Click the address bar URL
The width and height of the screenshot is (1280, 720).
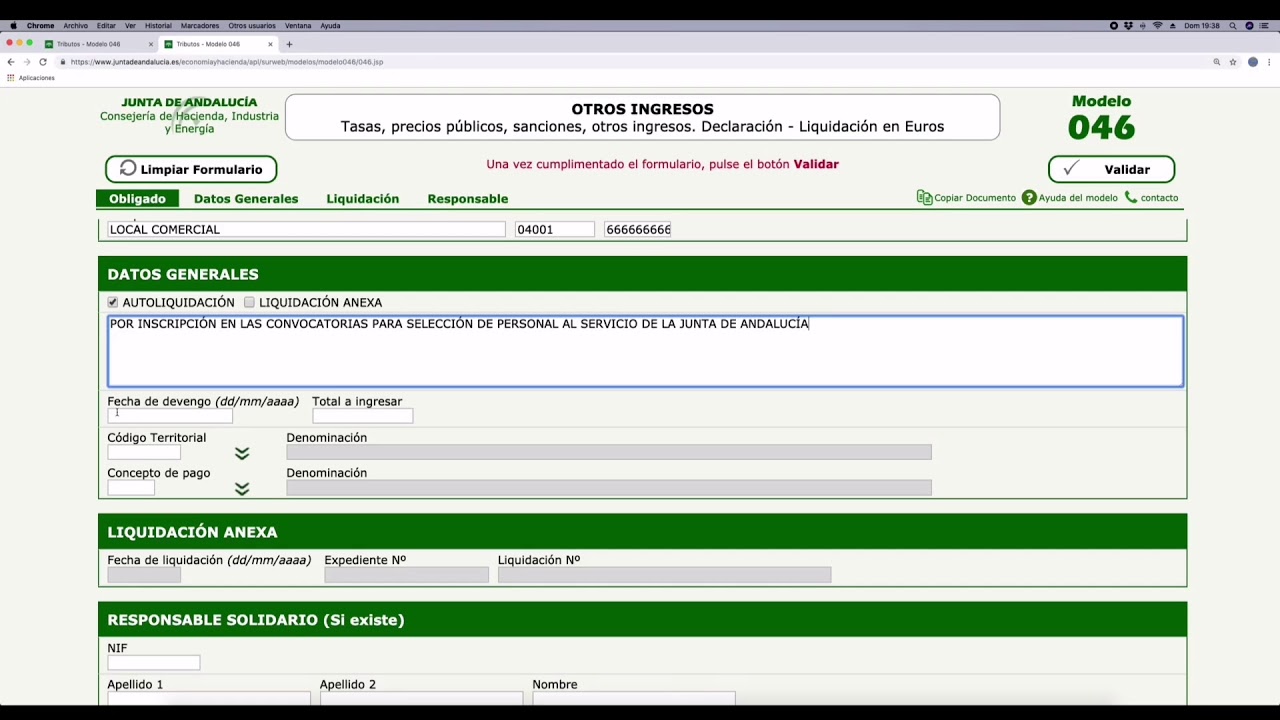[227, 62]
